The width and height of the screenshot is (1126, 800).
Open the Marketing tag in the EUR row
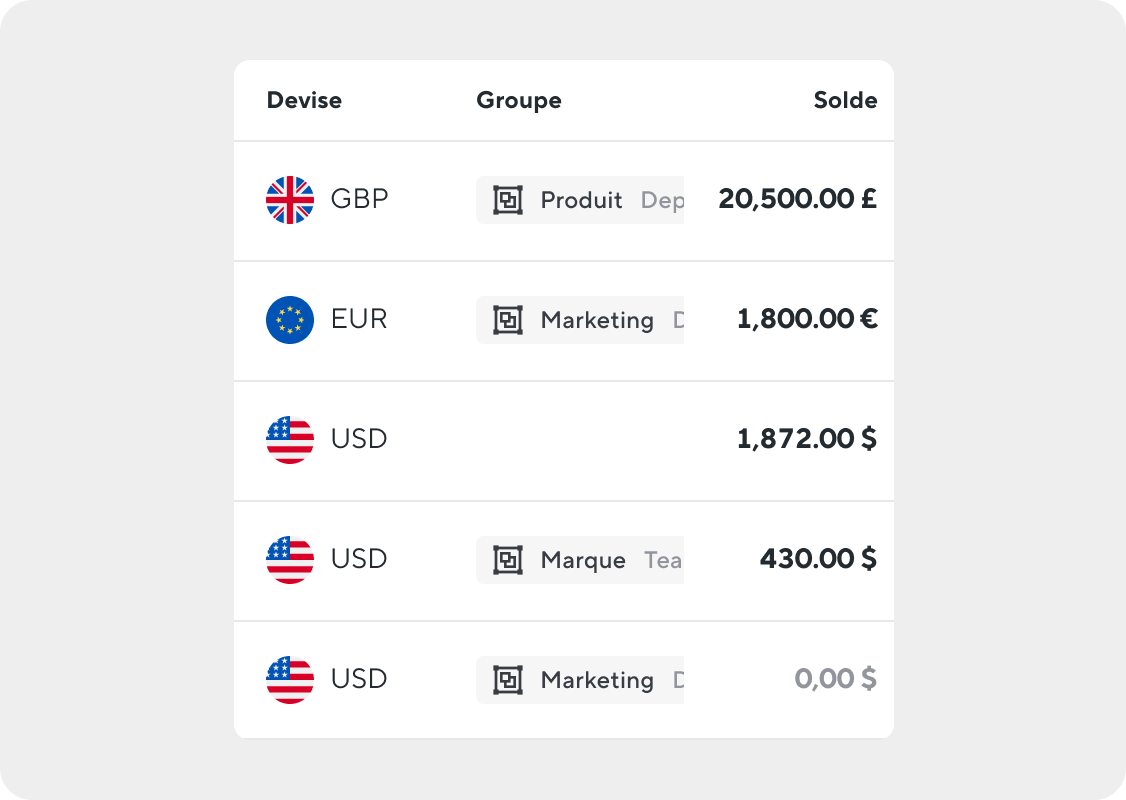(x=580, y=320)
